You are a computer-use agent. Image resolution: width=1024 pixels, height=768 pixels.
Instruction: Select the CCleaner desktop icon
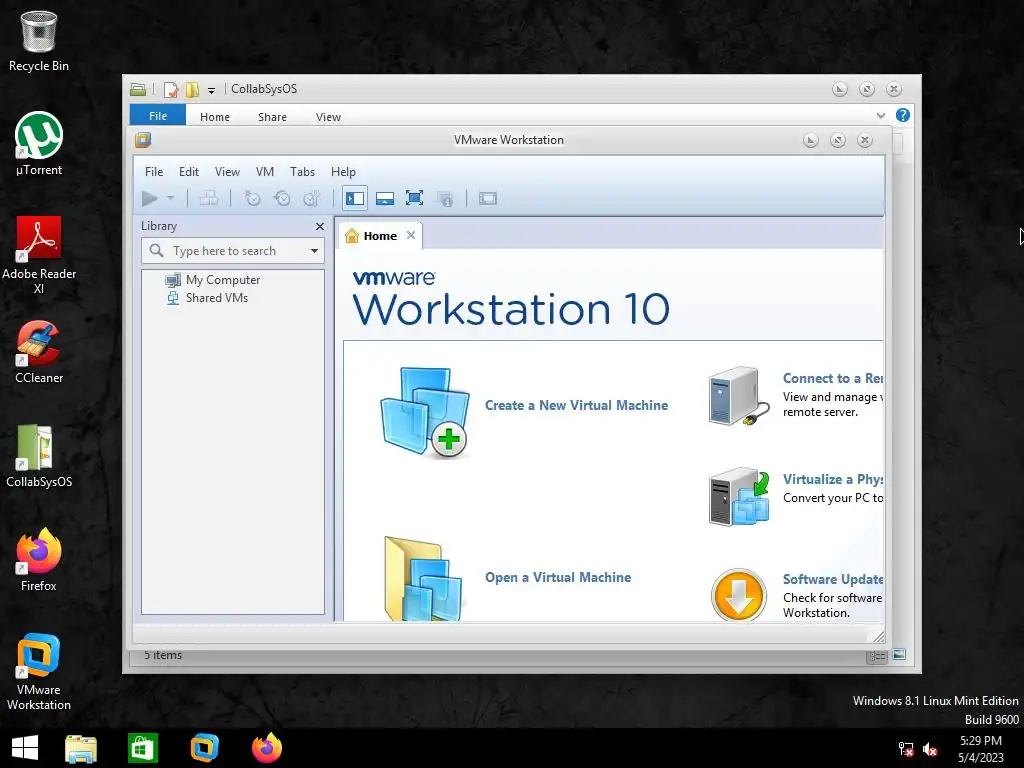click(39, 352)
